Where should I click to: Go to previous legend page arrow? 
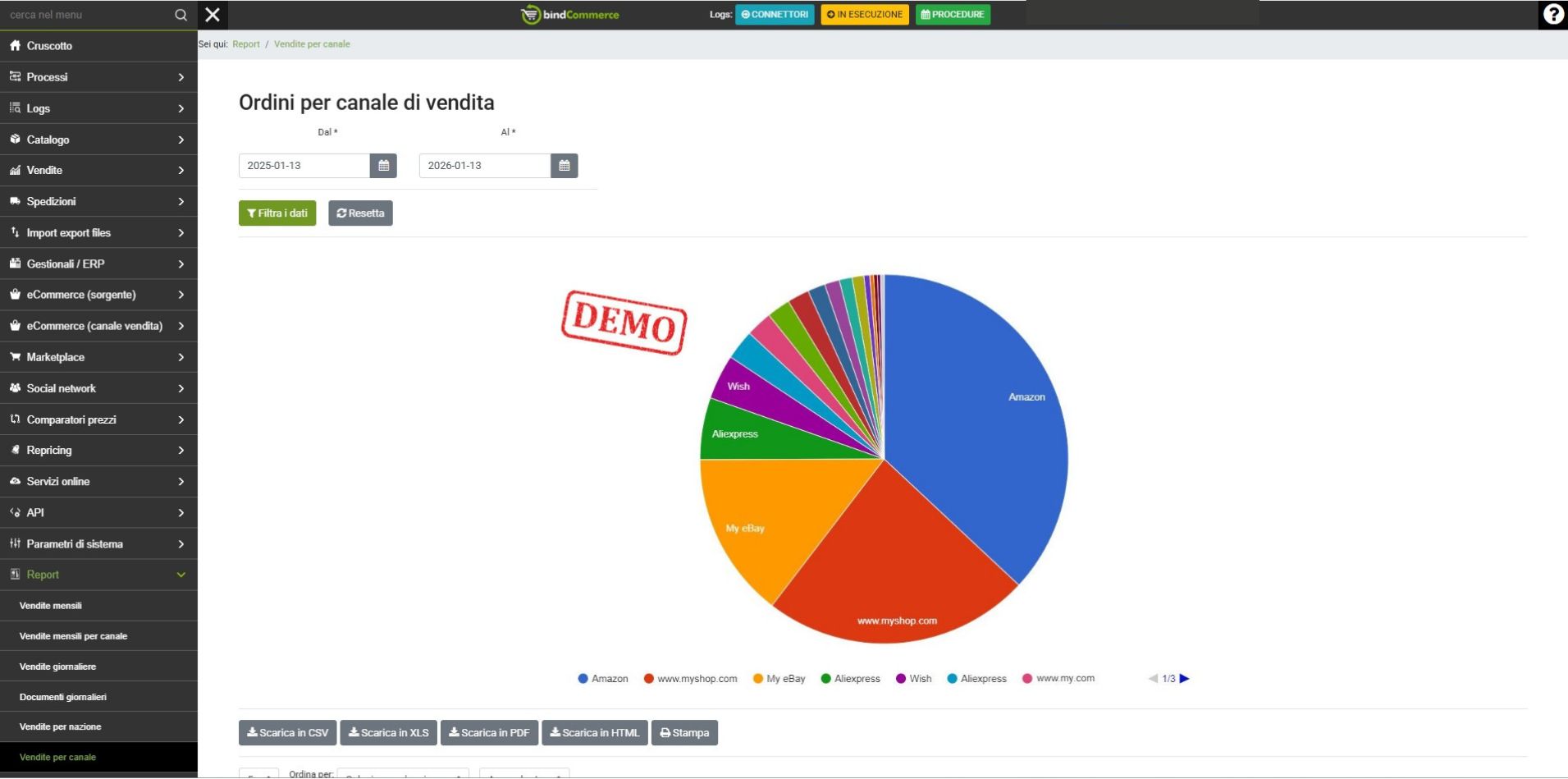[1153, 679]
